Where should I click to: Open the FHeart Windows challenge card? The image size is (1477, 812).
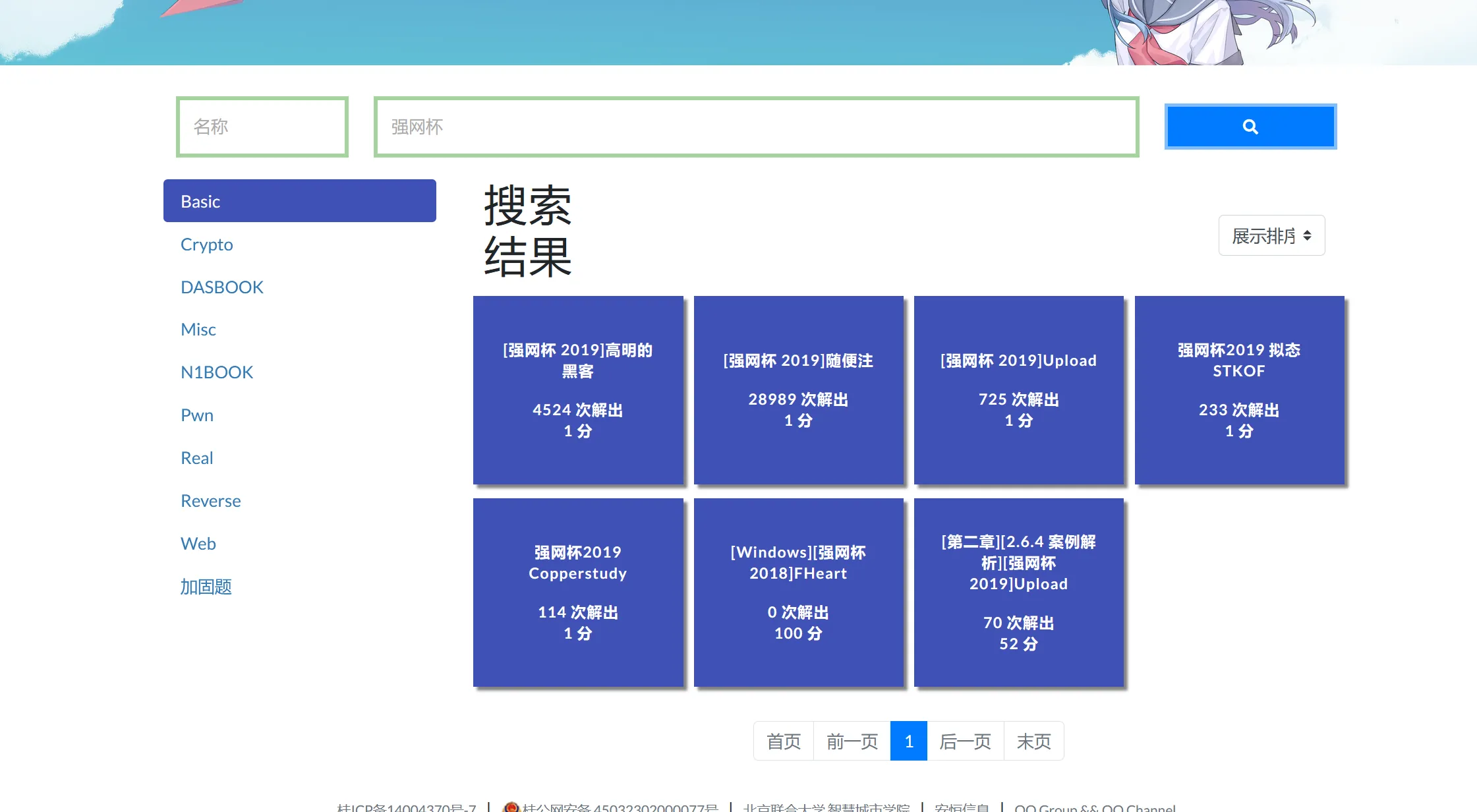(x=798, y=593)
